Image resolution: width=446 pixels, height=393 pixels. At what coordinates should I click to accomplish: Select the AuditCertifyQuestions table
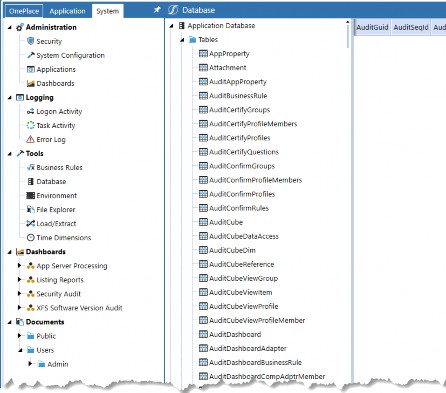244,152
